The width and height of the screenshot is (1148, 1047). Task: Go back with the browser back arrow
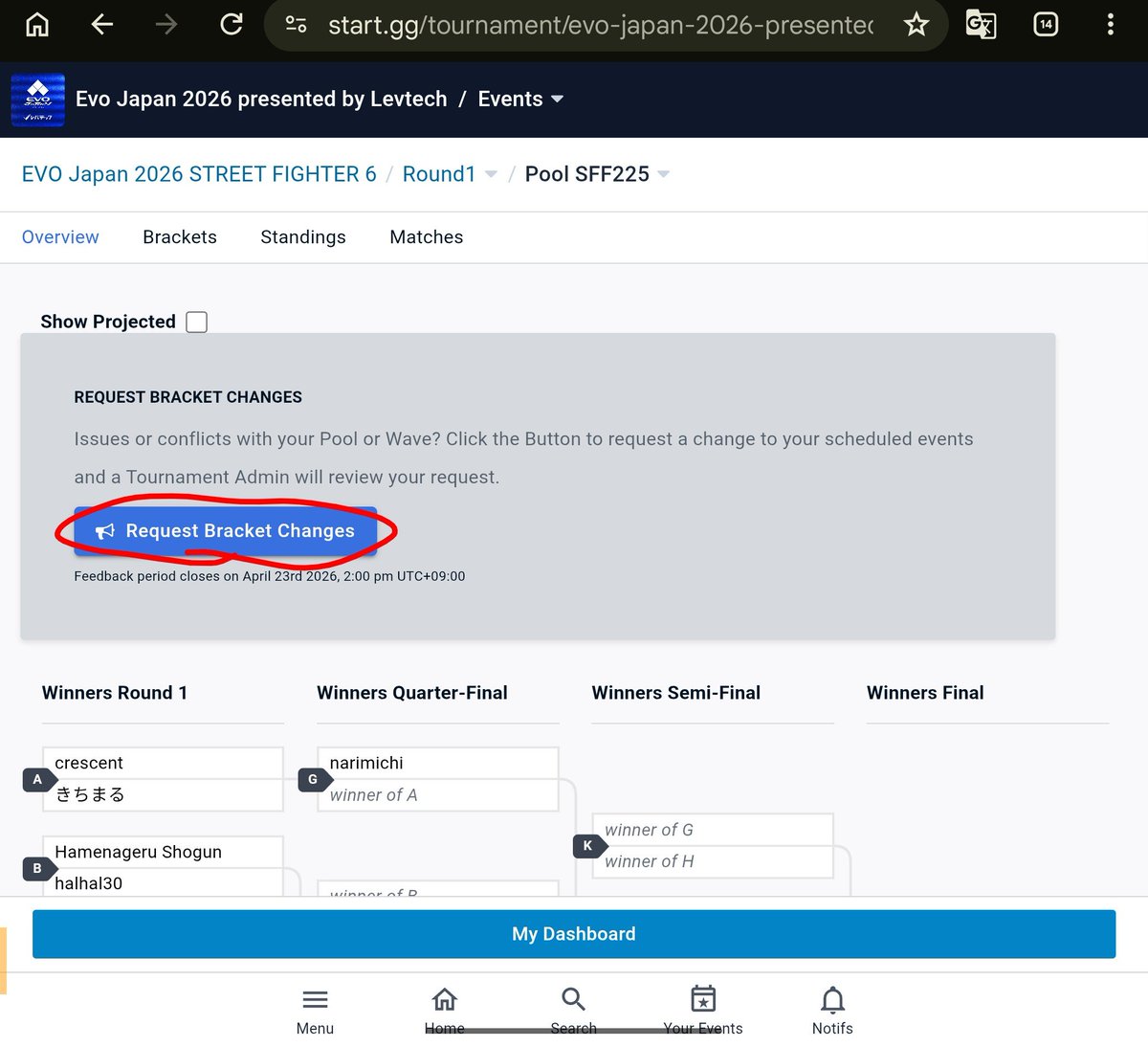click(102, 24)
